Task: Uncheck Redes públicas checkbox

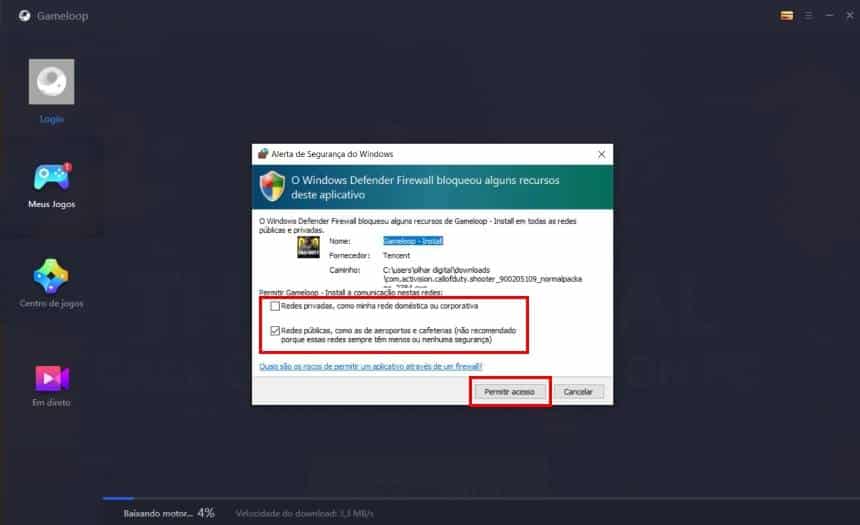Action: coord(275,331)
